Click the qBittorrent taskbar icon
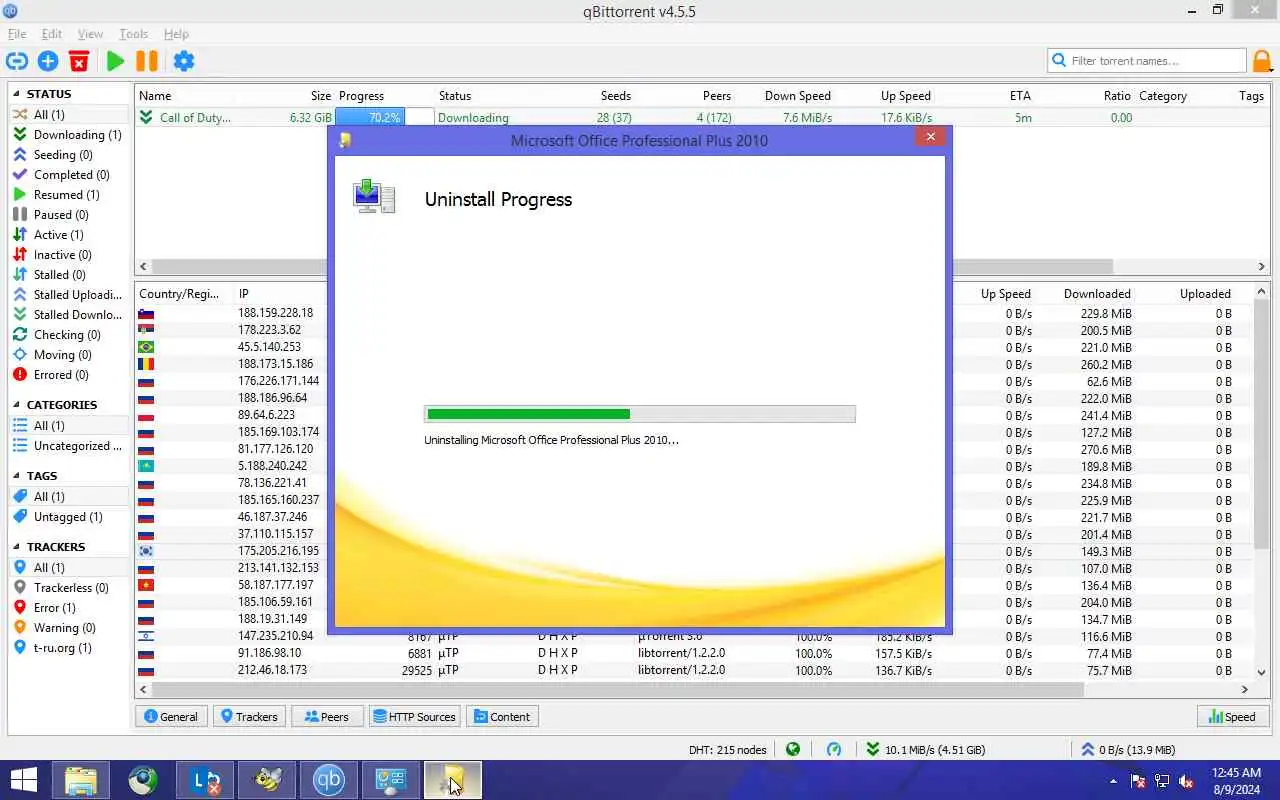 point(329,781)
